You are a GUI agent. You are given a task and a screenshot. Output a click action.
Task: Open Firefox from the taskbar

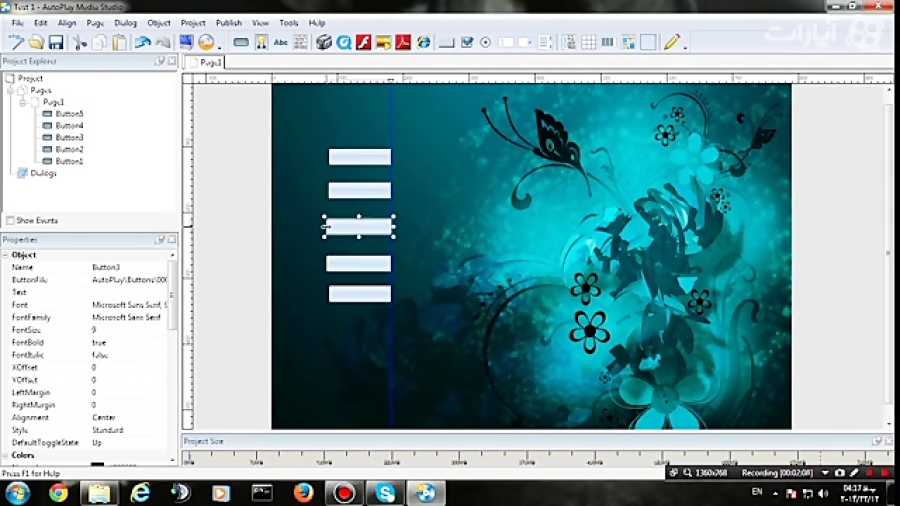[302, 493]
